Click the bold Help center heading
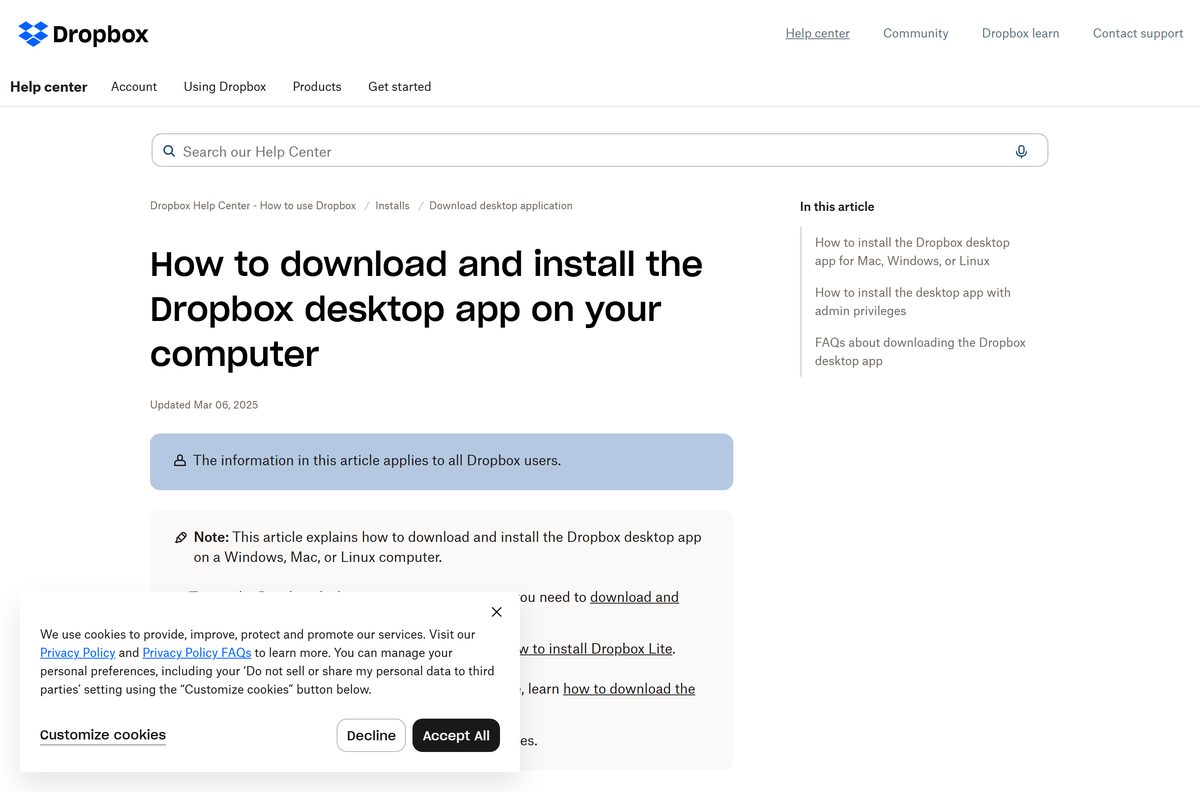The height and width of the screenshot is (792, 1200). (49, 87)
